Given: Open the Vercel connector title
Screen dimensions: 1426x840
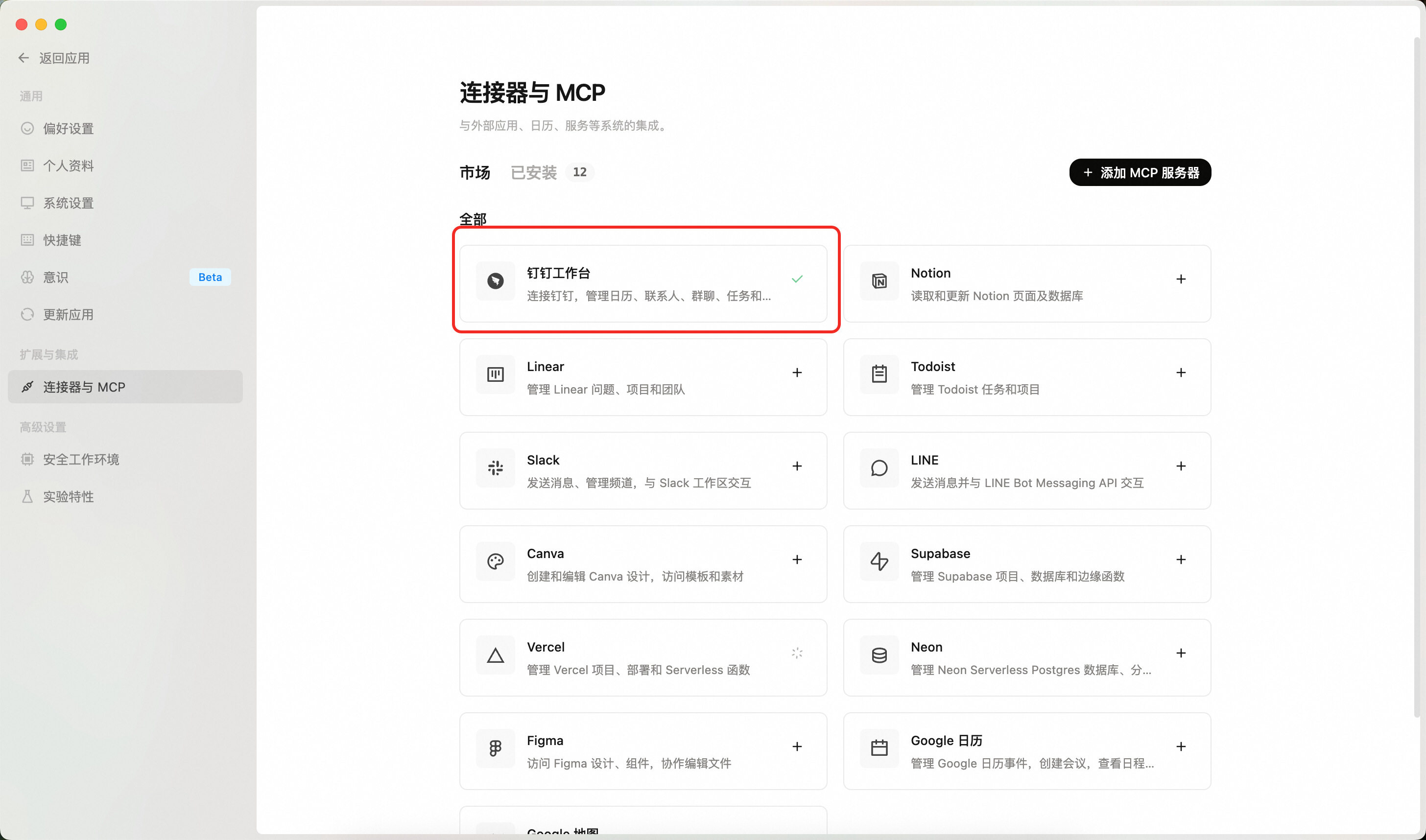Looking at the screenshot, I should click(546, 648).
